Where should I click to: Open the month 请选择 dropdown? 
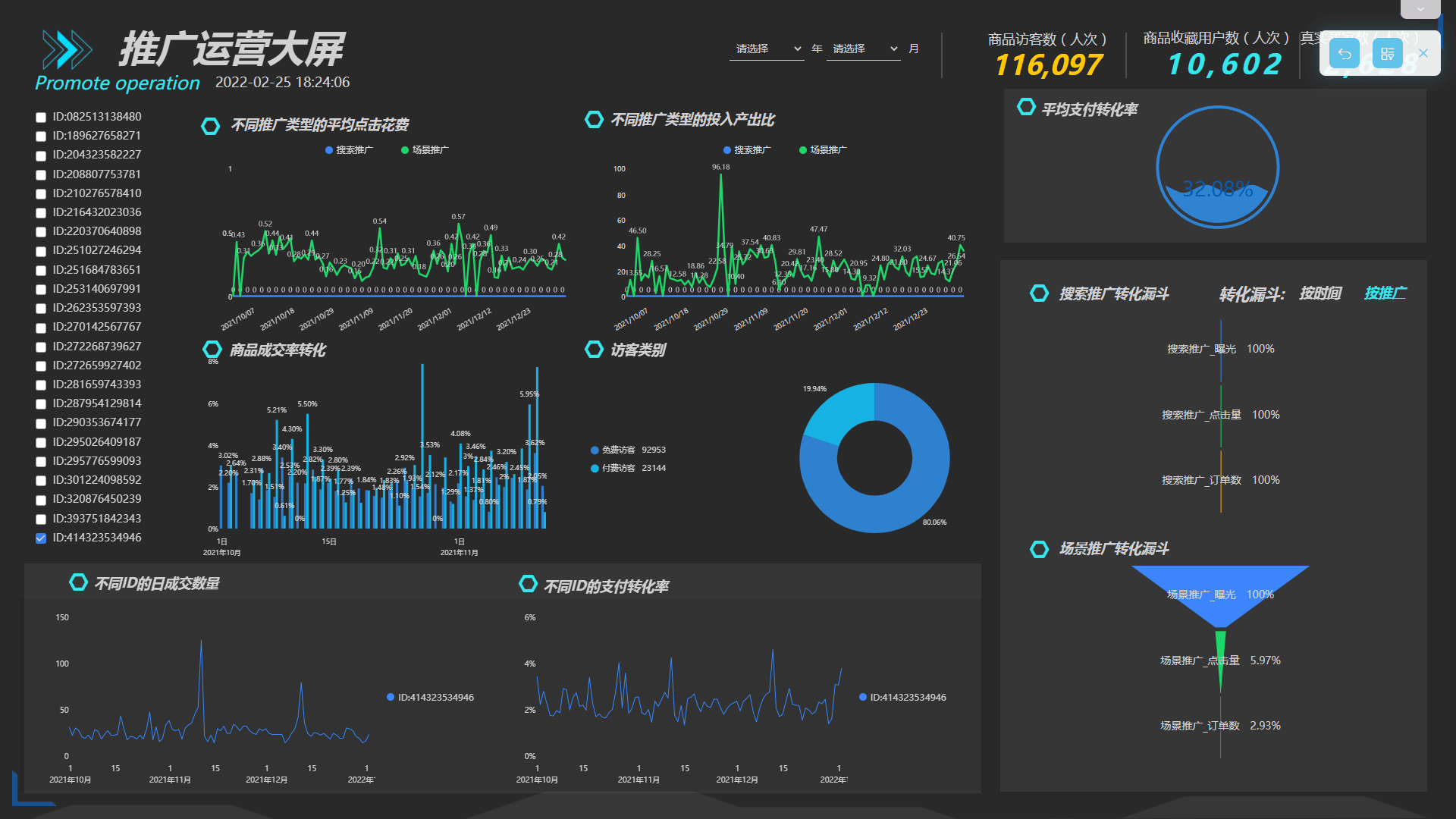coord(863,49)
